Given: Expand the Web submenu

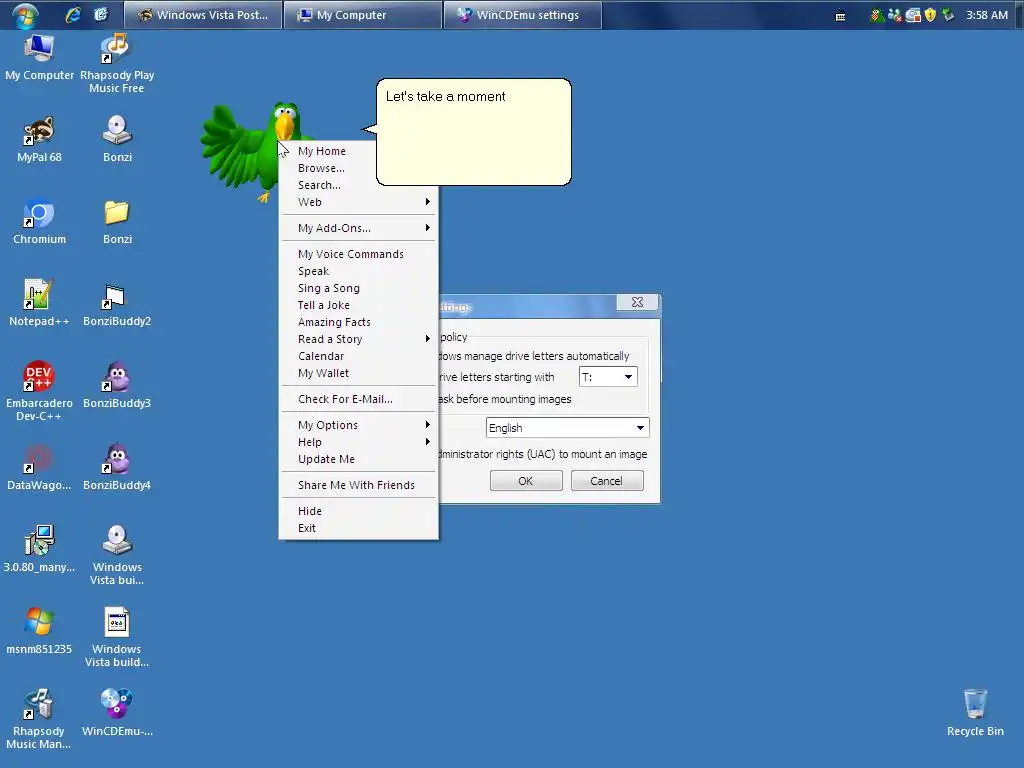Looking at the screenshot, I should (359, 202).
